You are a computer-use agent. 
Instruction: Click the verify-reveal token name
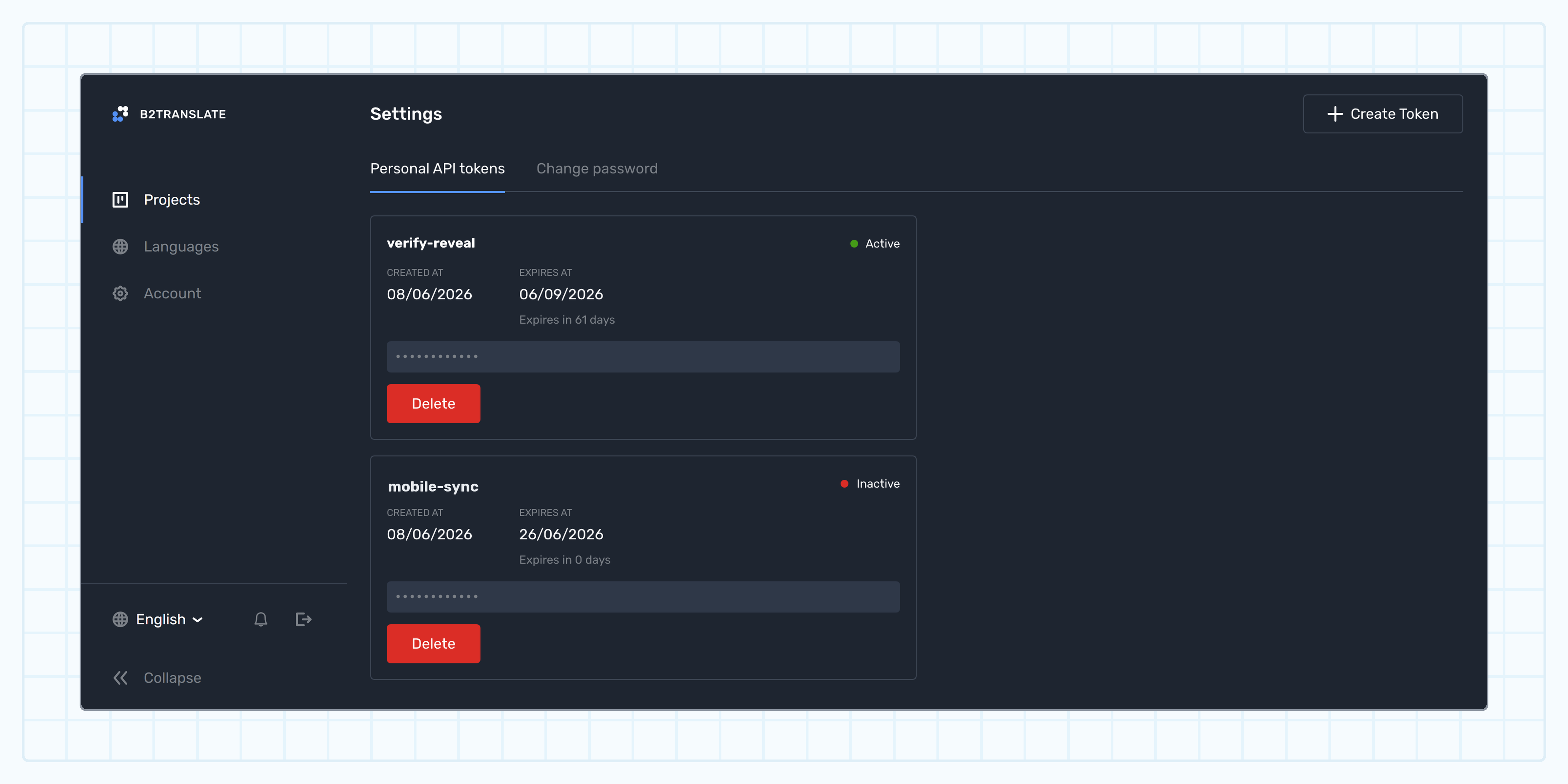[x=431, y=243]
